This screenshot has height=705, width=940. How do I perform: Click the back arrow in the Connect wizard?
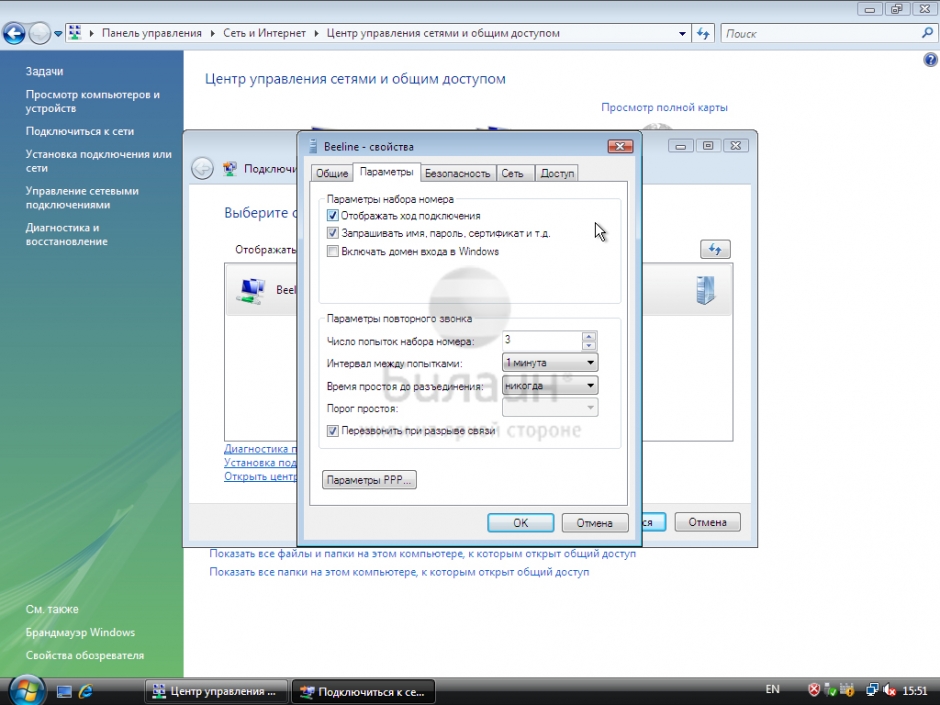(x=203, y=168)
